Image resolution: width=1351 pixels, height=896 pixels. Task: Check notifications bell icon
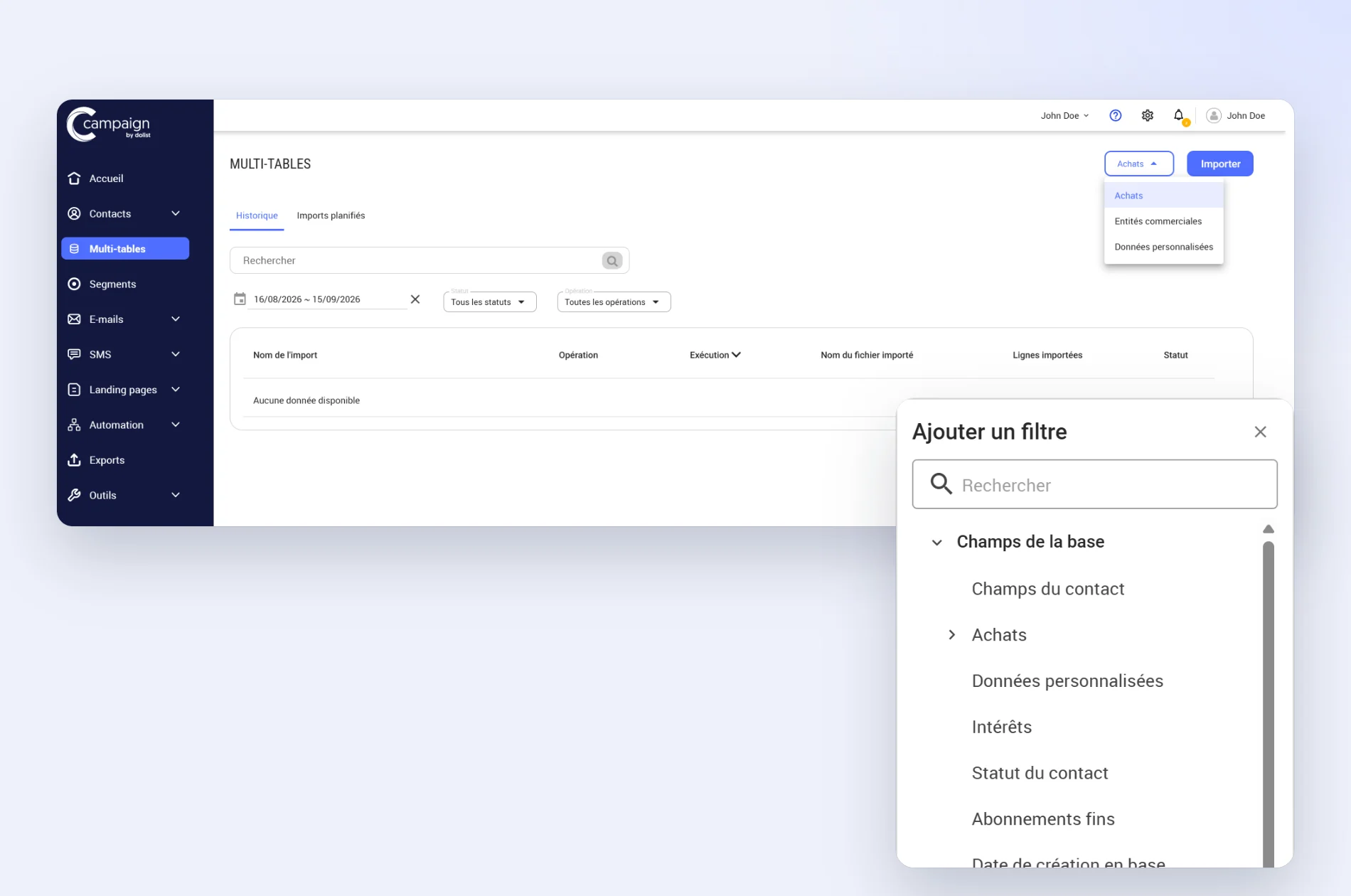[1179, 115]
